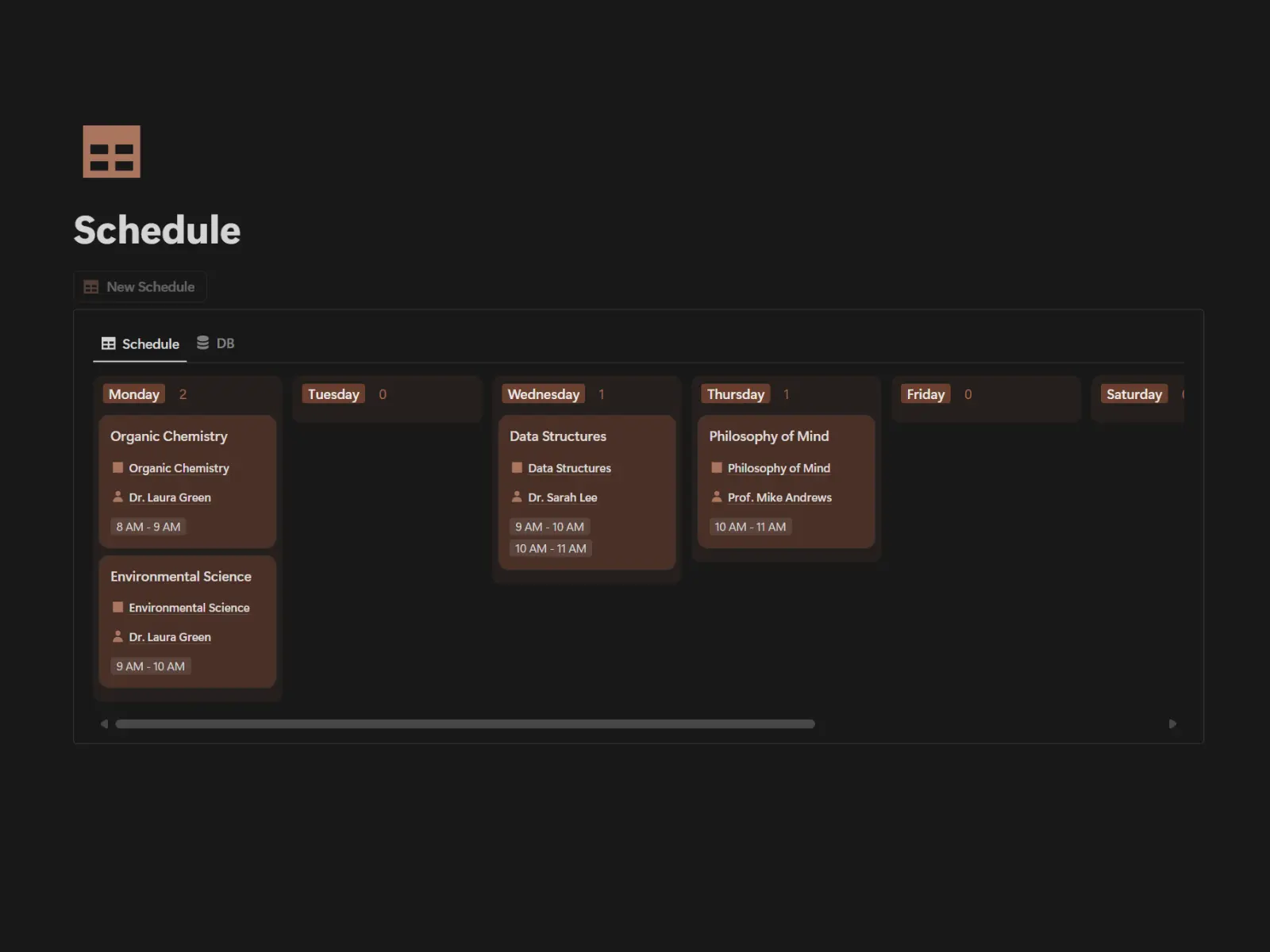Click Thursday 10 AM - 11 AM time tag
Image resolution: width=1270 pixels, height=952 pixels.
(750, 527)
